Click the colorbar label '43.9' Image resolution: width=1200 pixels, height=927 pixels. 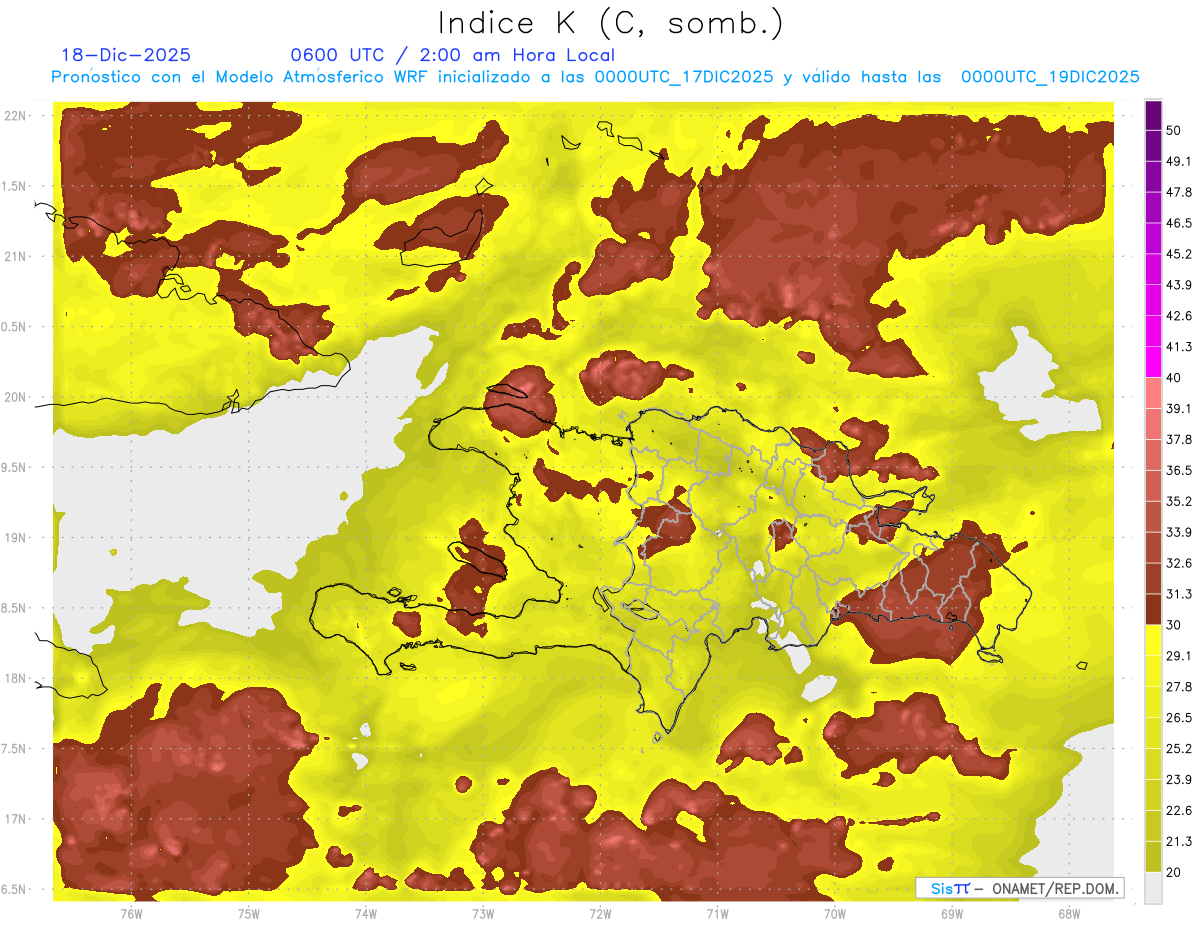pyautogui.click(x=1178, y=285)
